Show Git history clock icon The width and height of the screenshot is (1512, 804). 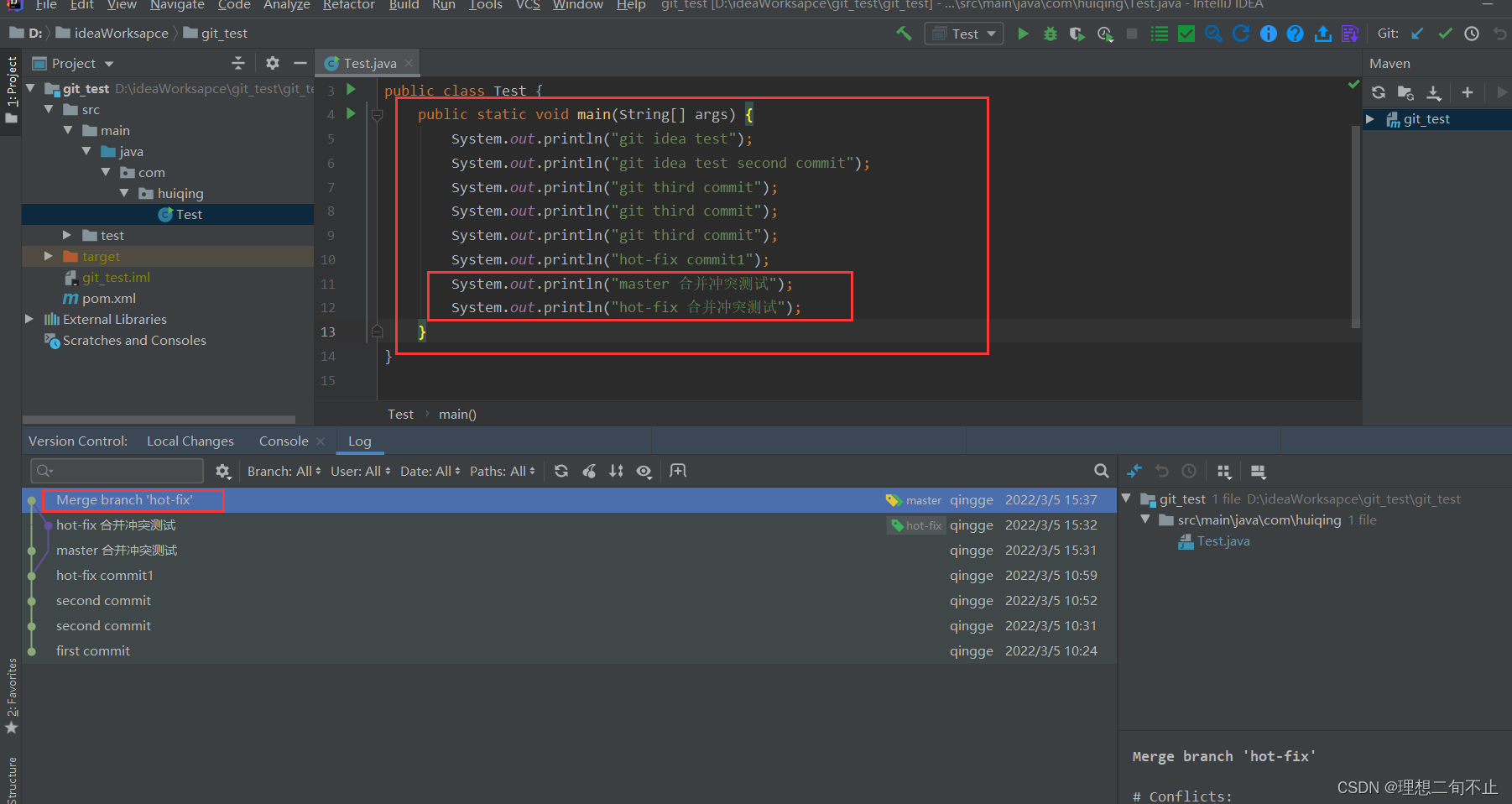pos(1472,34)
